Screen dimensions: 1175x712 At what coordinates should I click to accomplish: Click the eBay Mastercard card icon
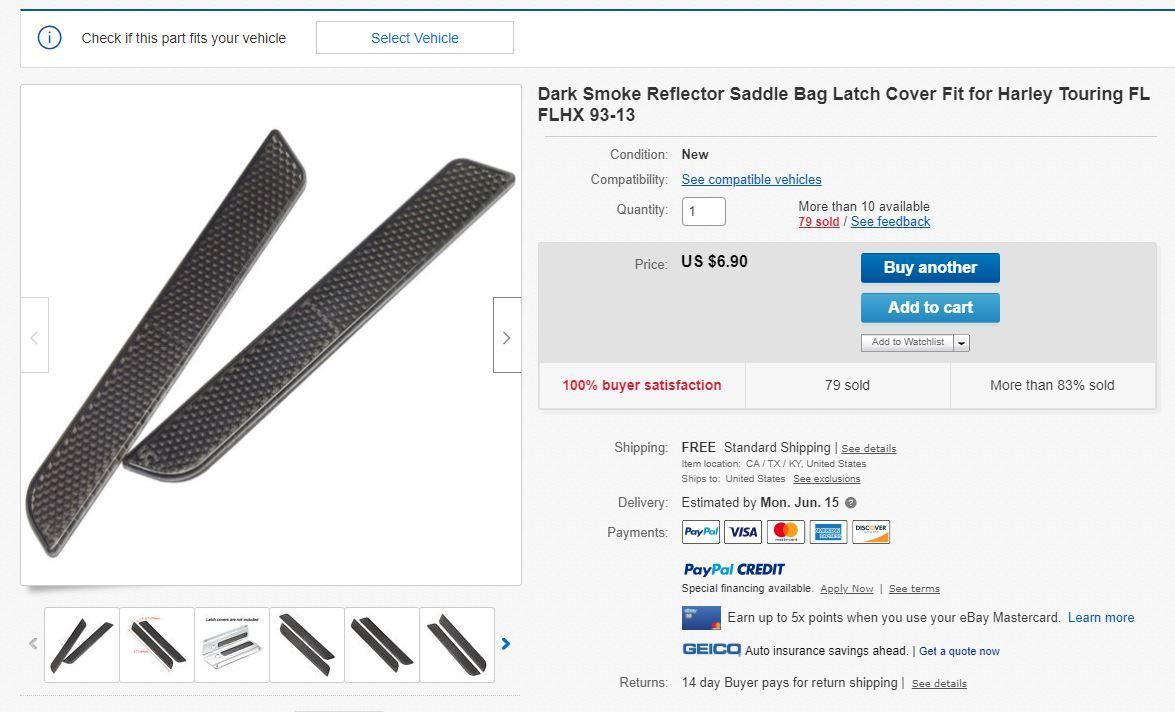[701, 618]
